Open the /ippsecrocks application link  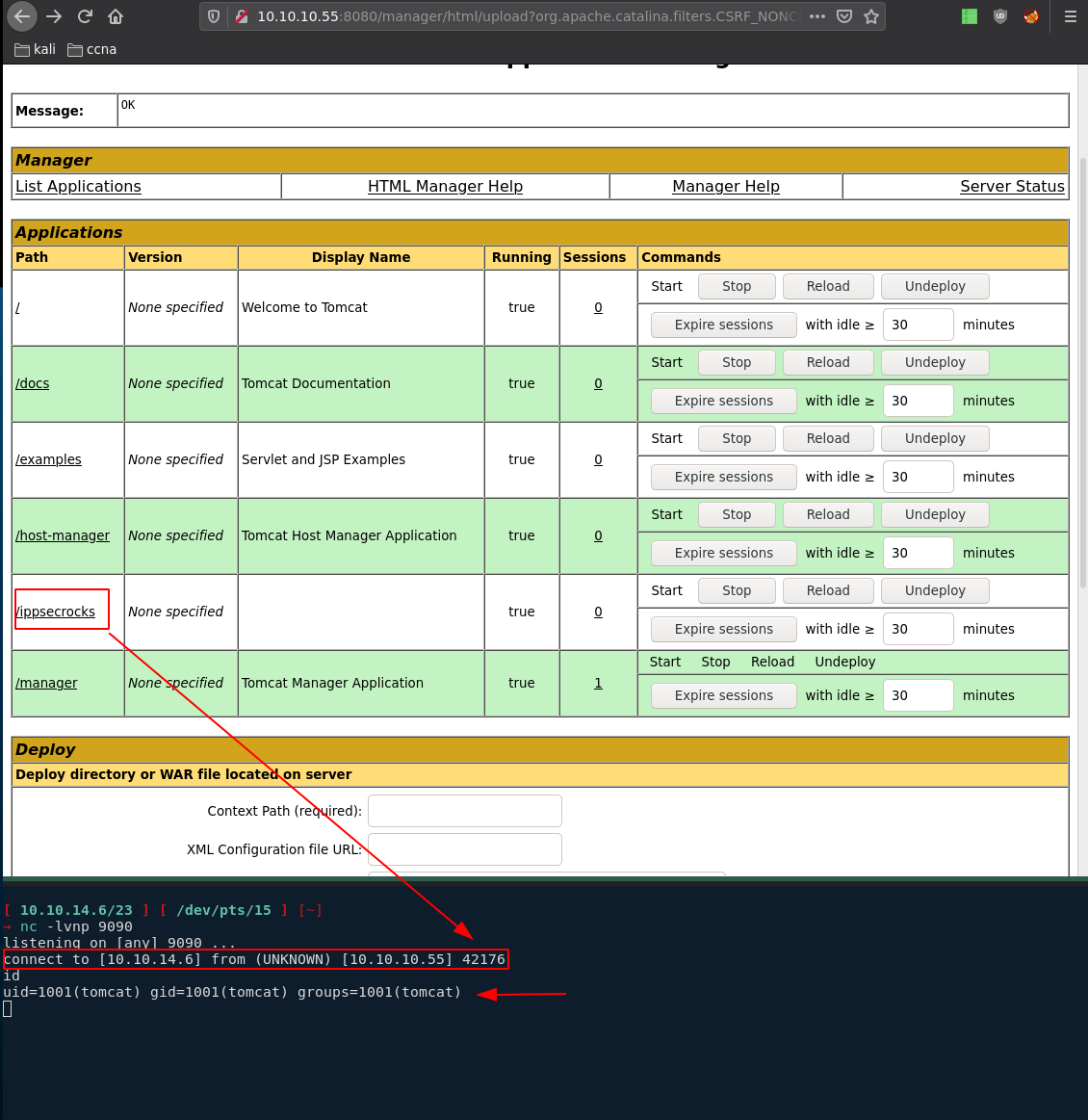click(56, 612)
